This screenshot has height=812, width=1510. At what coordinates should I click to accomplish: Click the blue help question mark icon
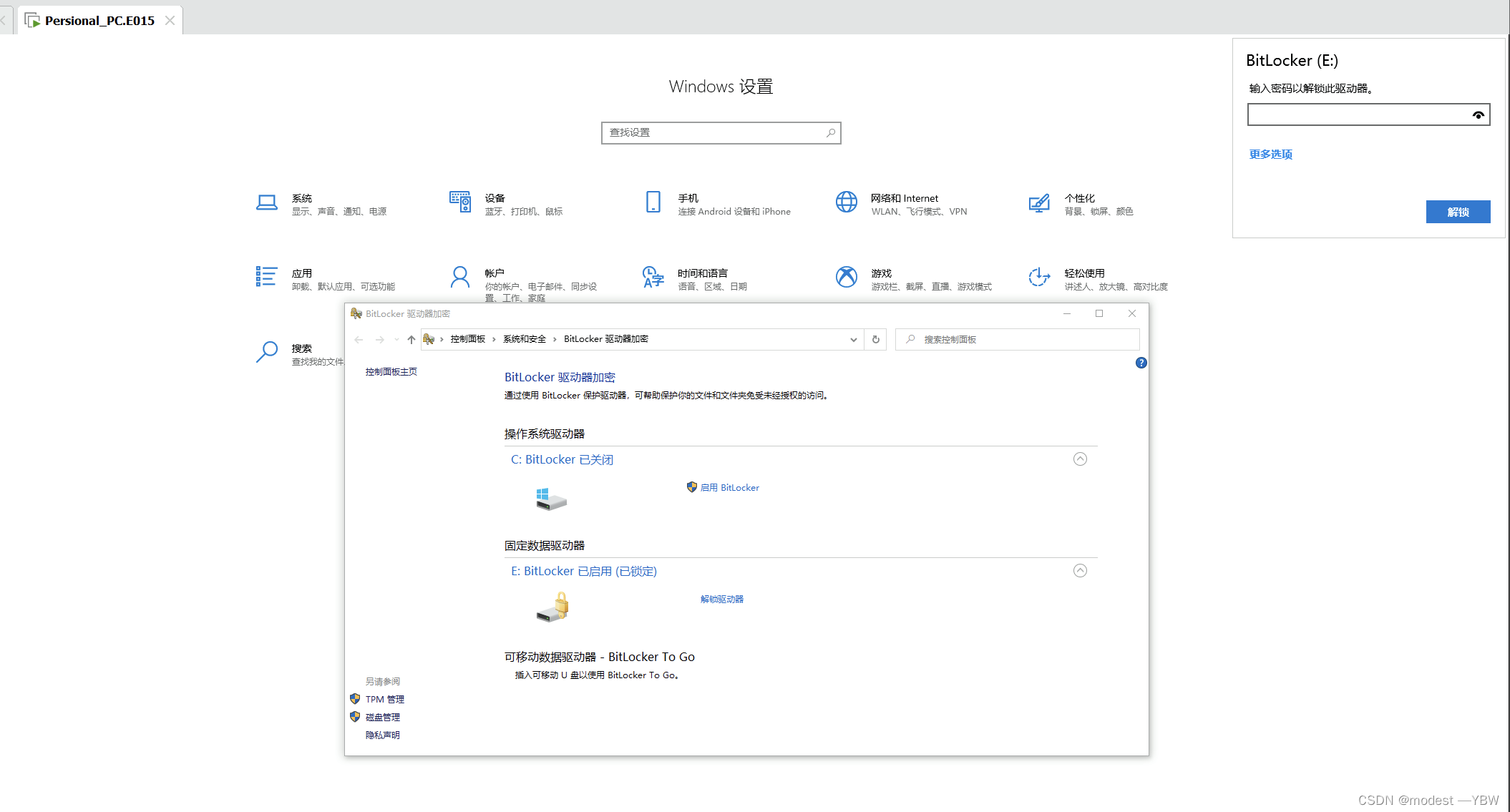1141,363
